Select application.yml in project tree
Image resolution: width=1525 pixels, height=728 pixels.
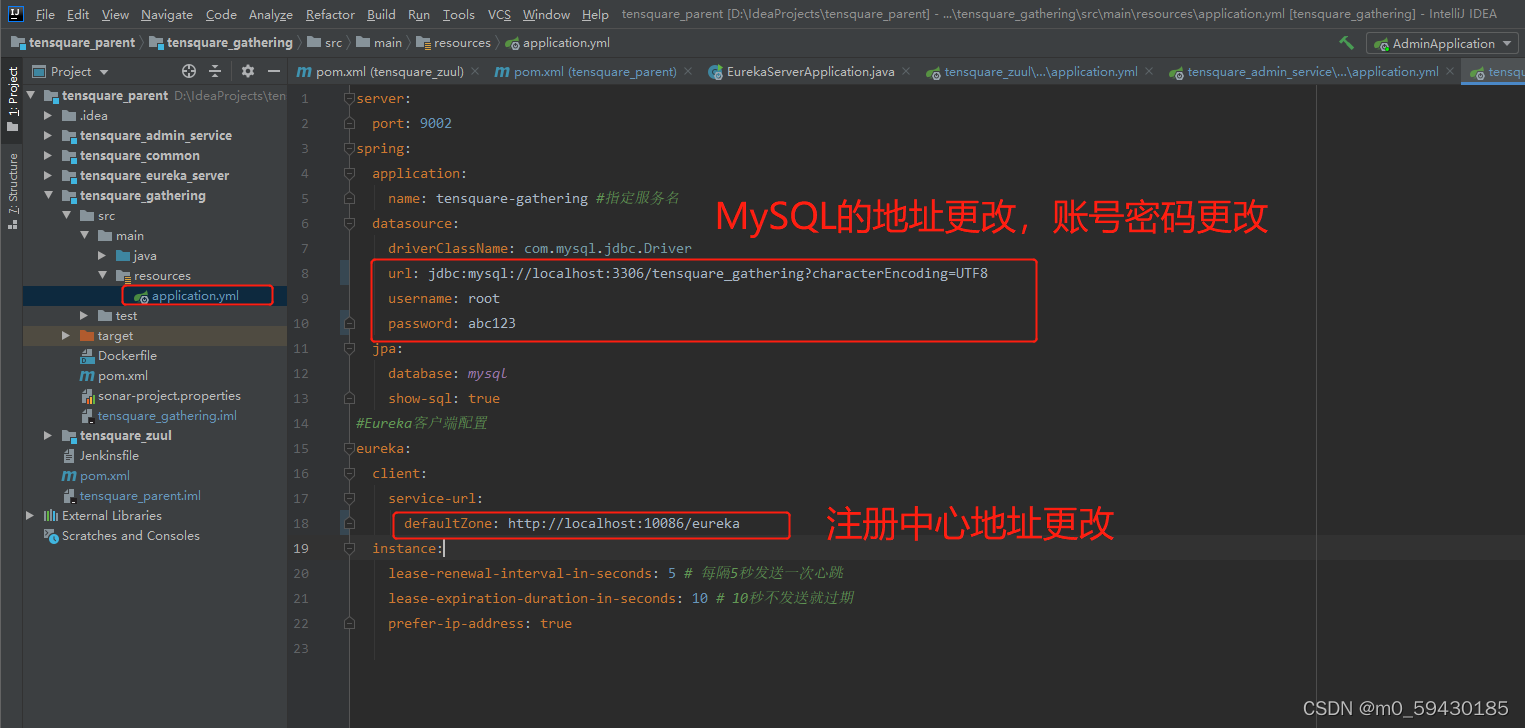[x=195, y=296]
